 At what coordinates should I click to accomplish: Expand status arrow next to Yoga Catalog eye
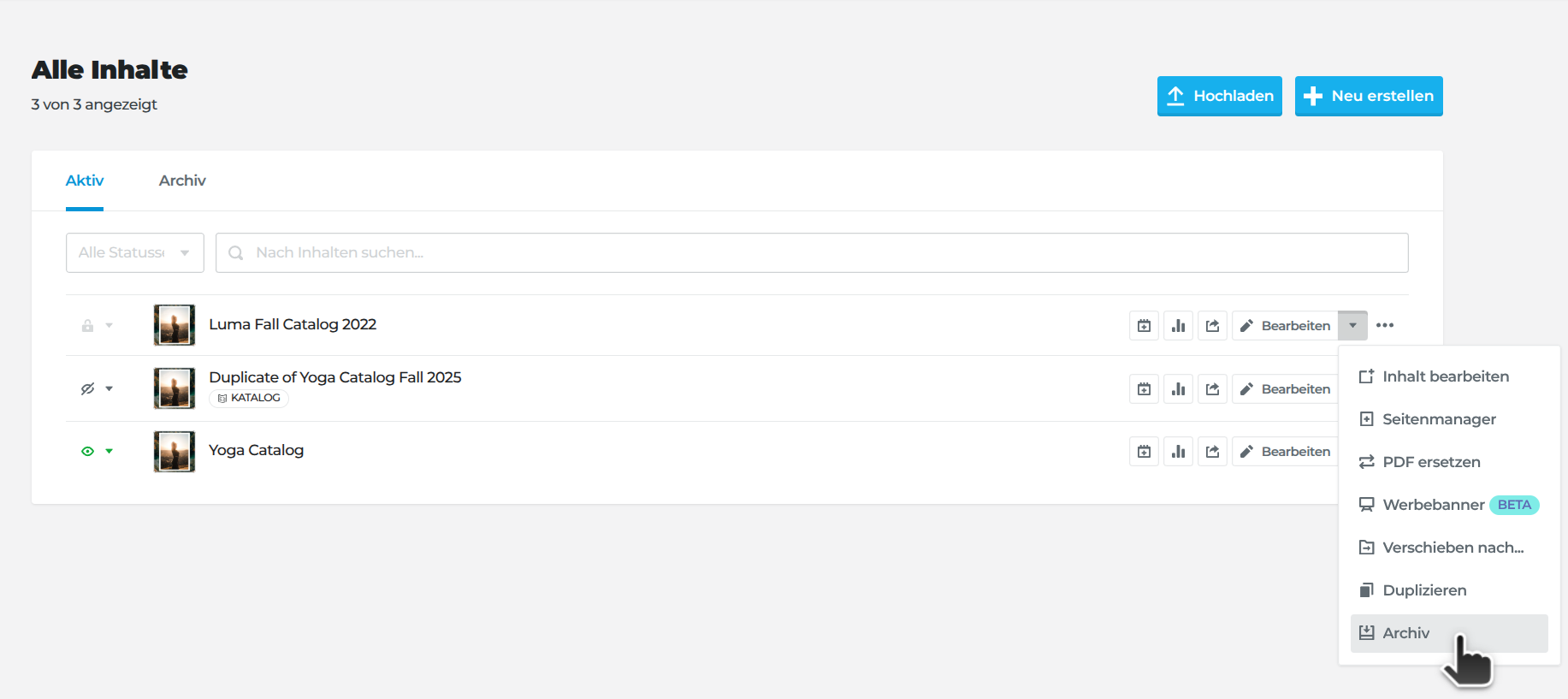(x=109, y=451)
